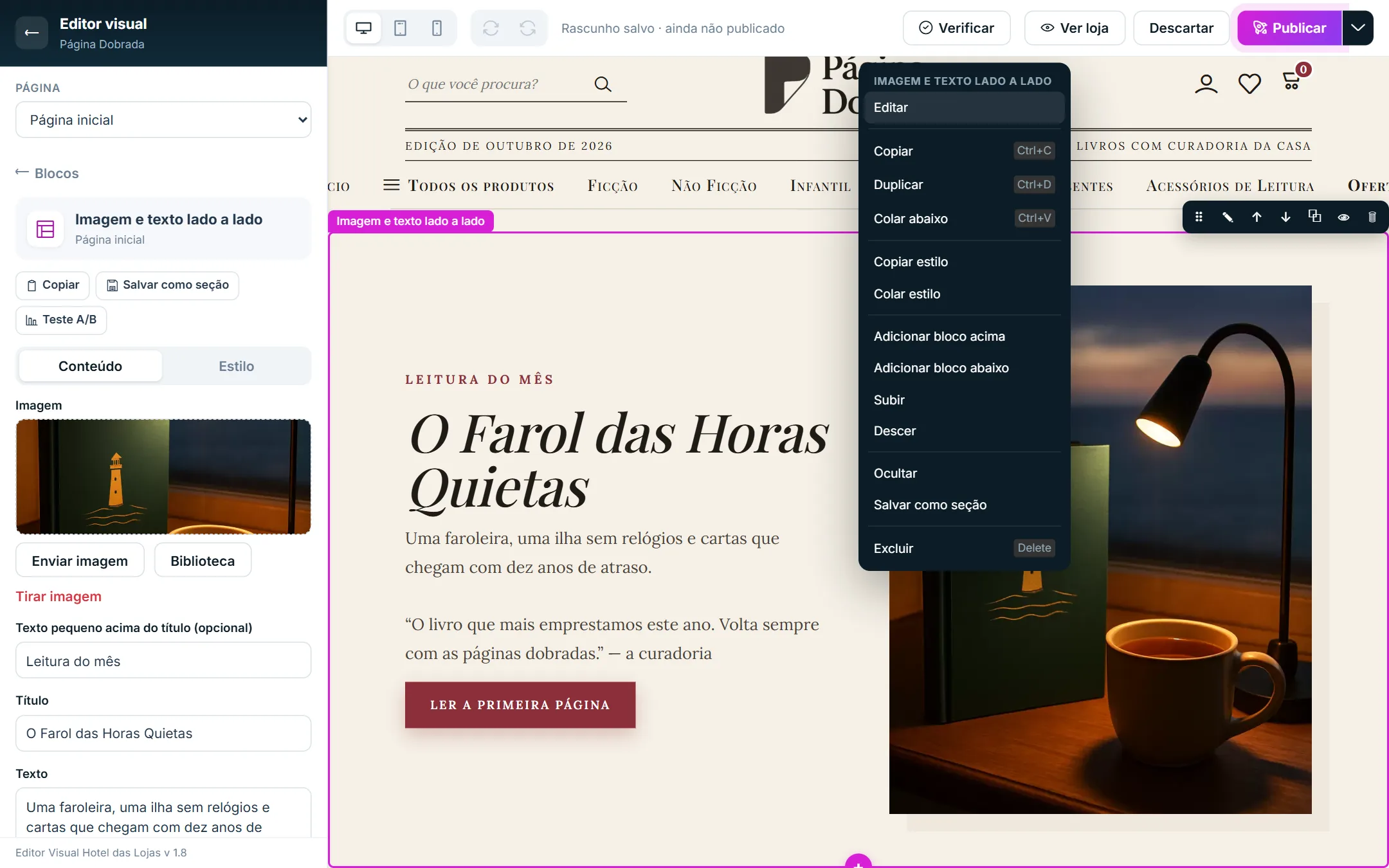Click the Verificar button

coord(956,28)
